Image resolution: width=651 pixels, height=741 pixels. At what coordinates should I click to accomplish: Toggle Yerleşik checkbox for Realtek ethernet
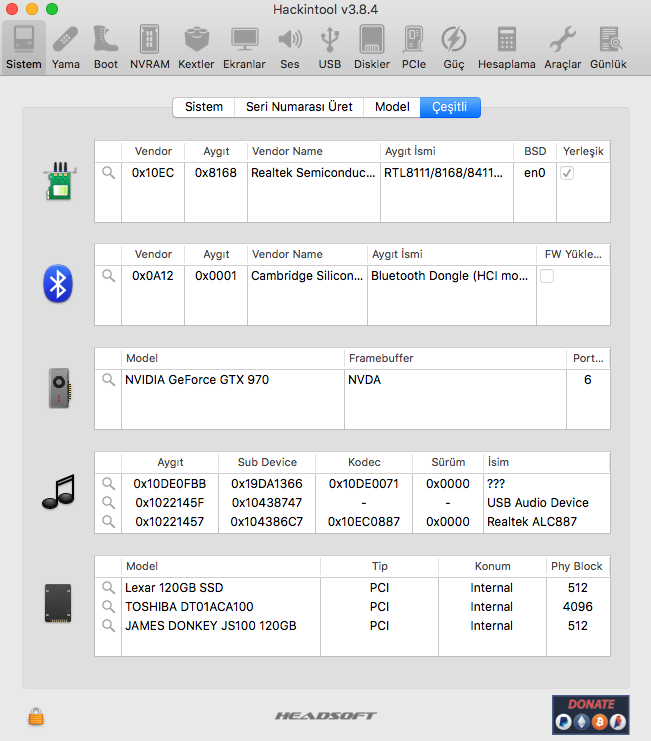[x=567, y=173]
